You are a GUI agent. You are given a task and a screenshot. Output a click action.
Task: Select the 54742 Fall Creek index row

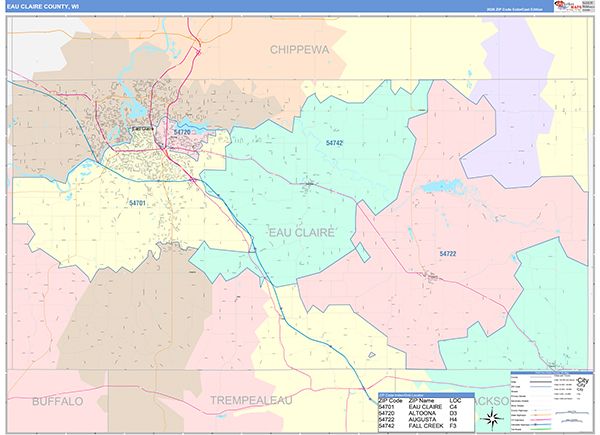tap(419, 427)
